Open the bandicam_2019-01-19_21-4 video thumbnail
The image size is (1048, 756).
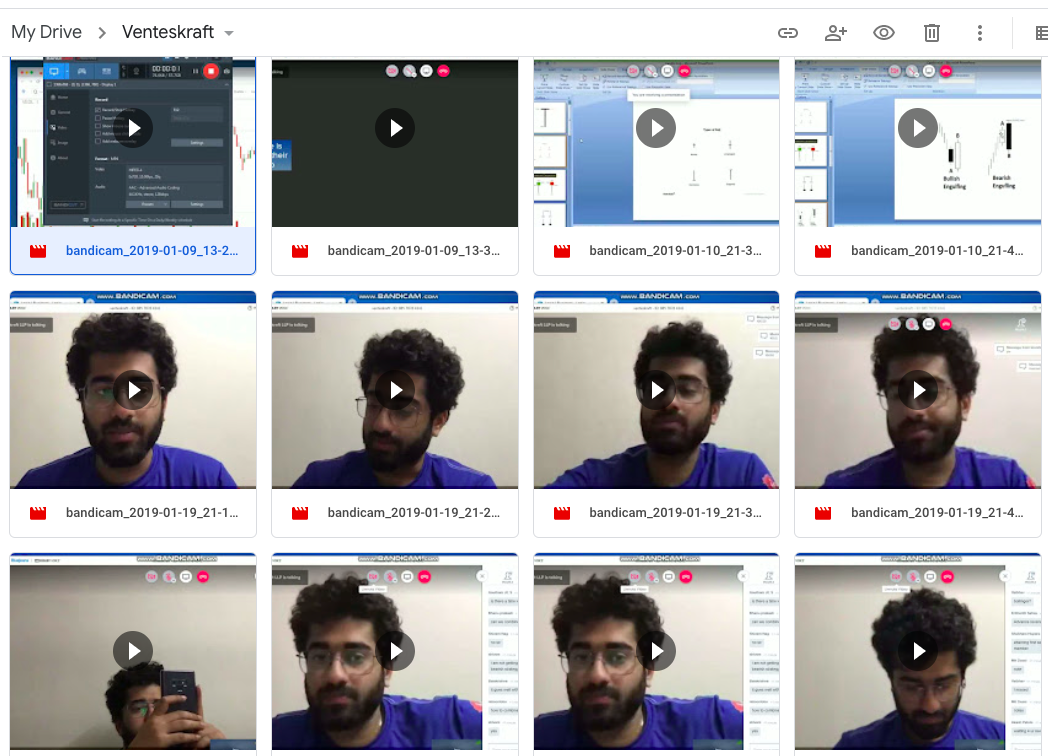(917, 390)
